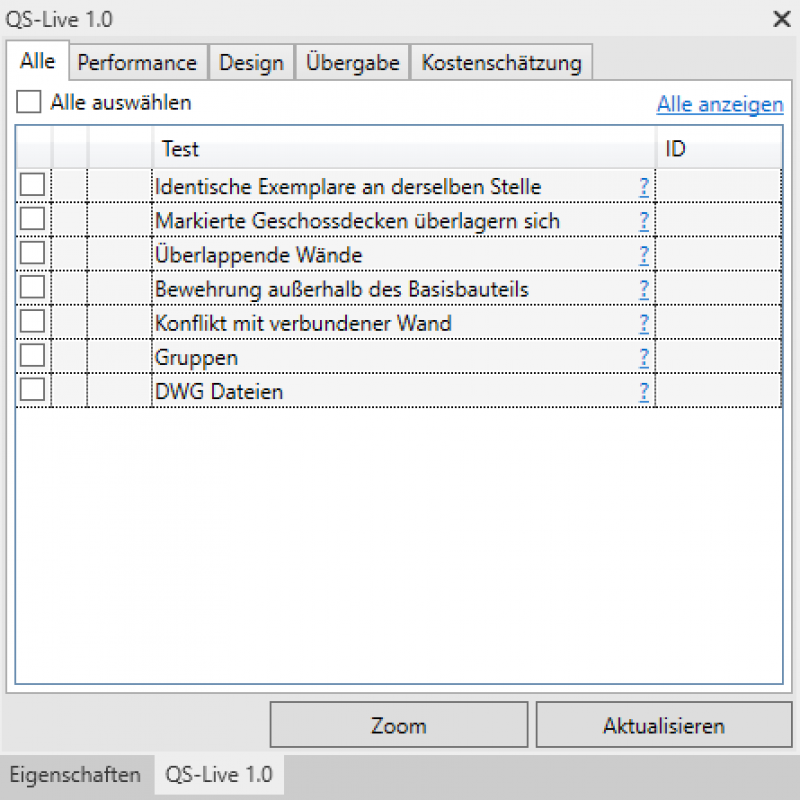Close the QS-Live 1.0 panel
Screen dimensions: 800x800
coord(781,18)
